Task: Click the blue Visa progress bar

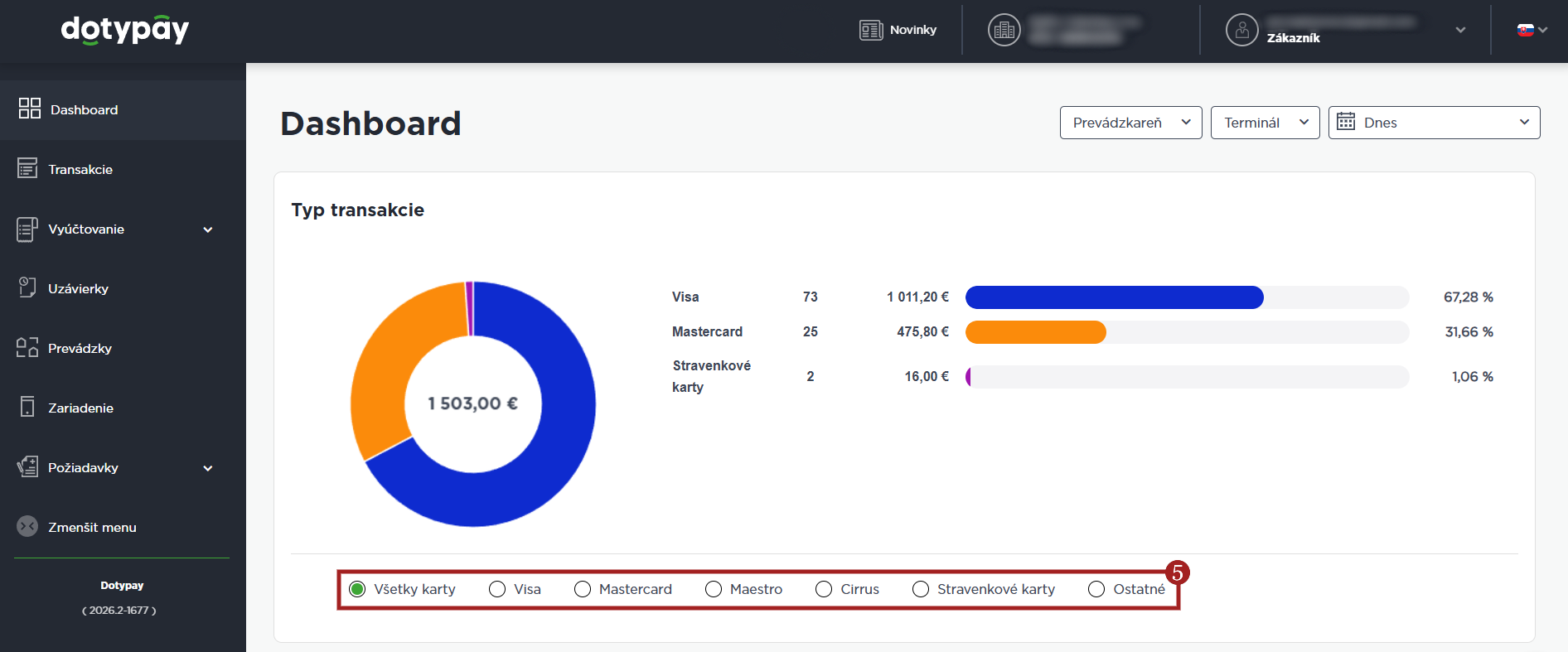Action: tap(1114, 297)
